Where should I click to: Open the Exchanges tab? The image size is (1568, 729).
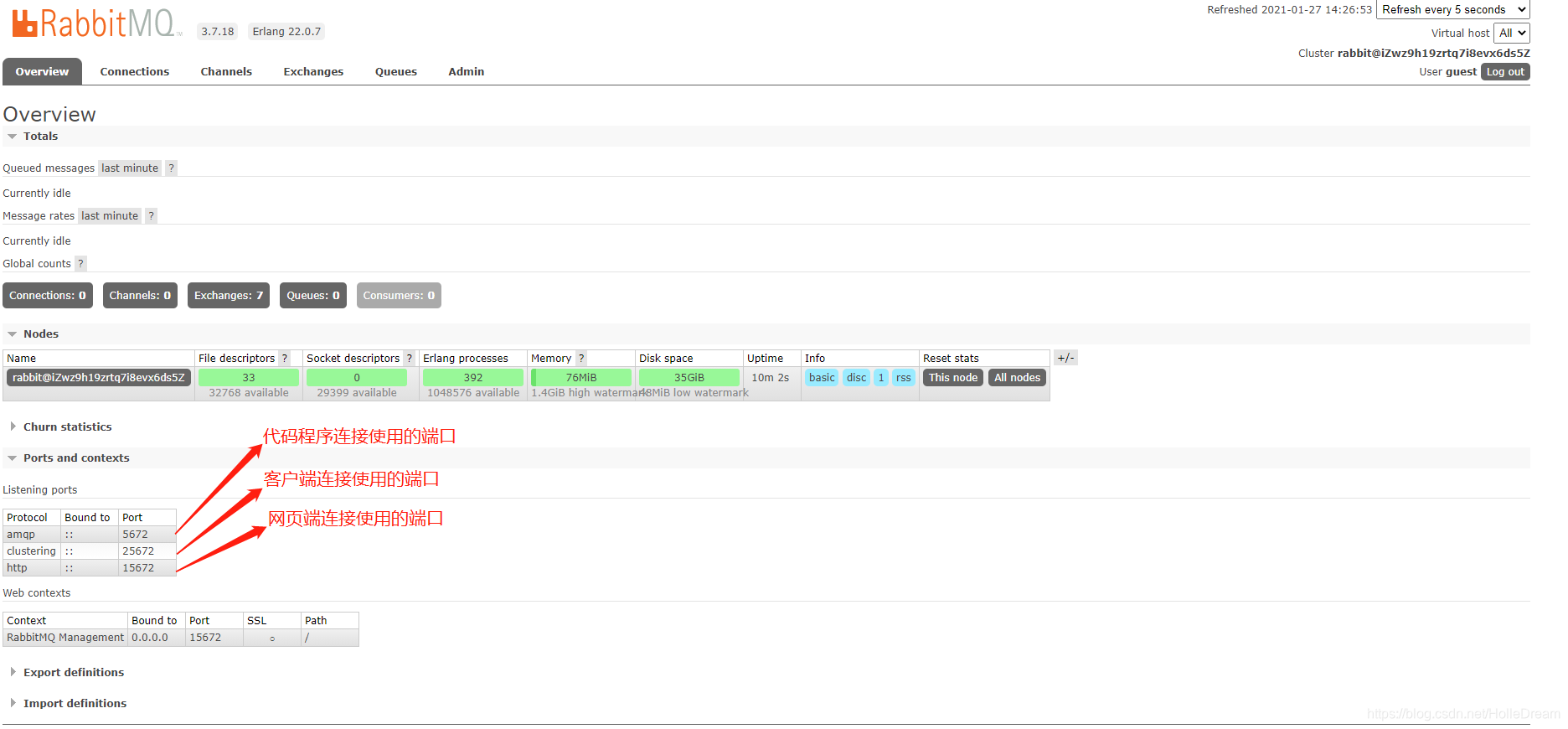[313, 71]
